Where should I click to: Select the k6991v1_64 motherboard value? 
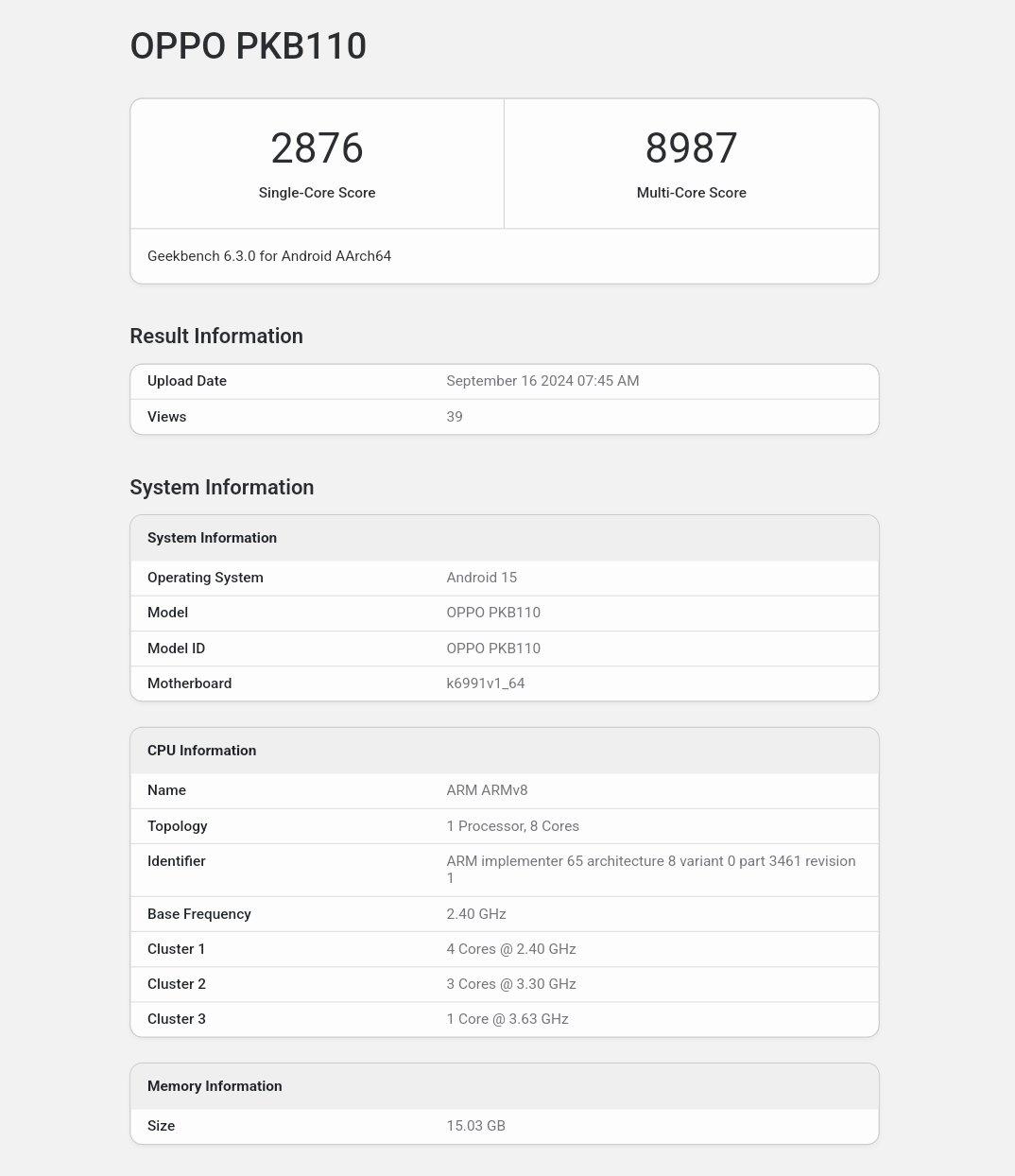pos(486,683)
